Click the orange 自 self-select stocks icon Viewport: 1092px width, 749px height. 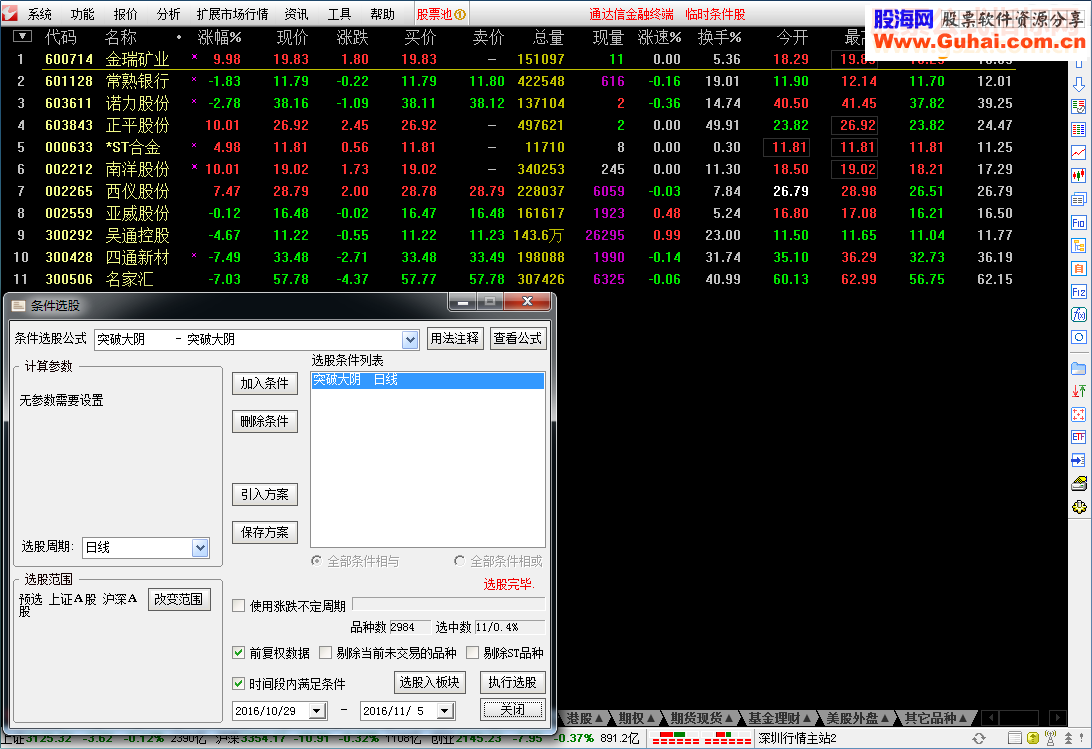point(1079,268)
